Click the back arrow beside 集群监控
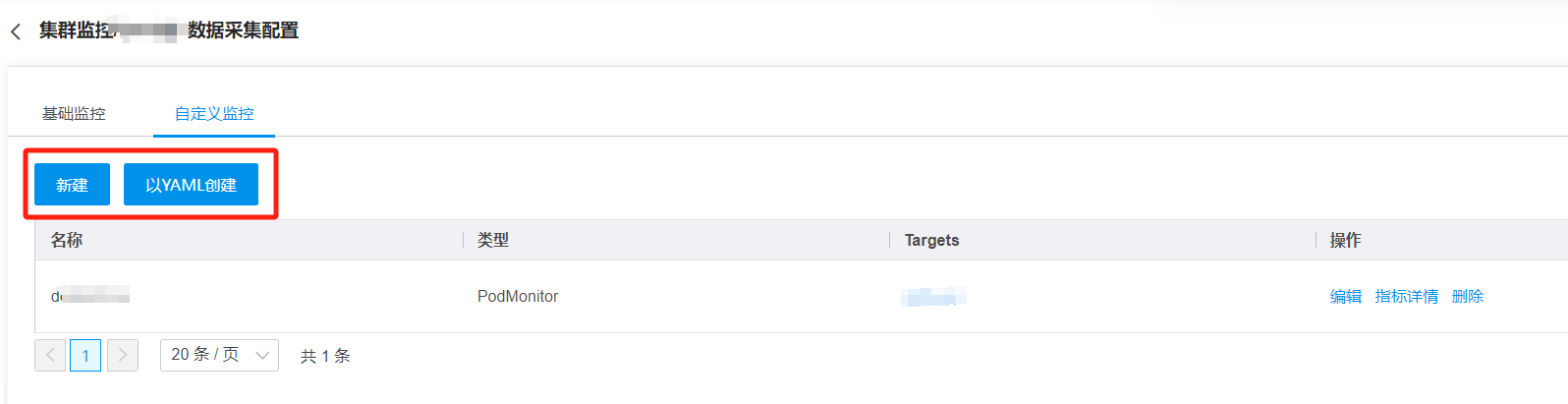 pyautogui.click(x=16, y=31)
